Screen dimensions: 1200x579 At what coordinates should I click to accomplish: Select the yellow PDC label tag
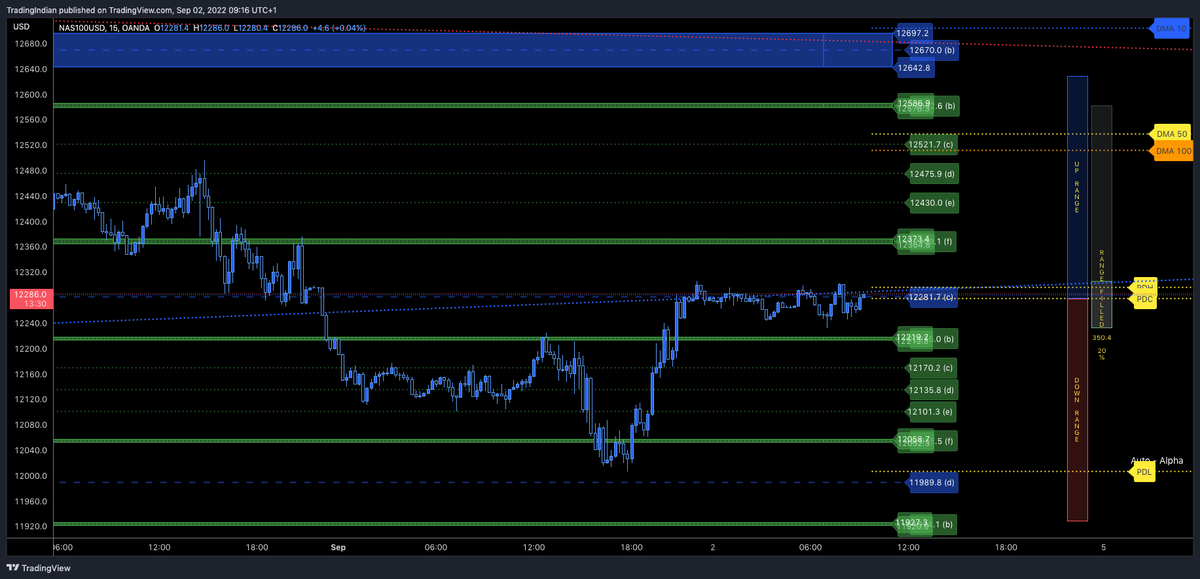1143,299
